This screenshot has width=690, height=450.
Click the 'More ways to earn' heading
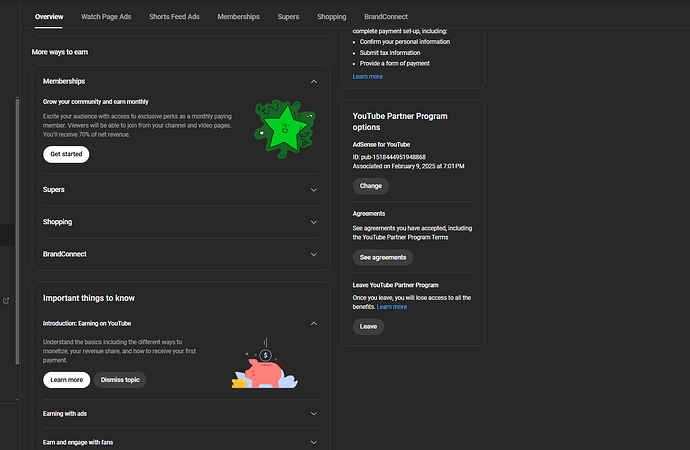[x=60, y=52]
